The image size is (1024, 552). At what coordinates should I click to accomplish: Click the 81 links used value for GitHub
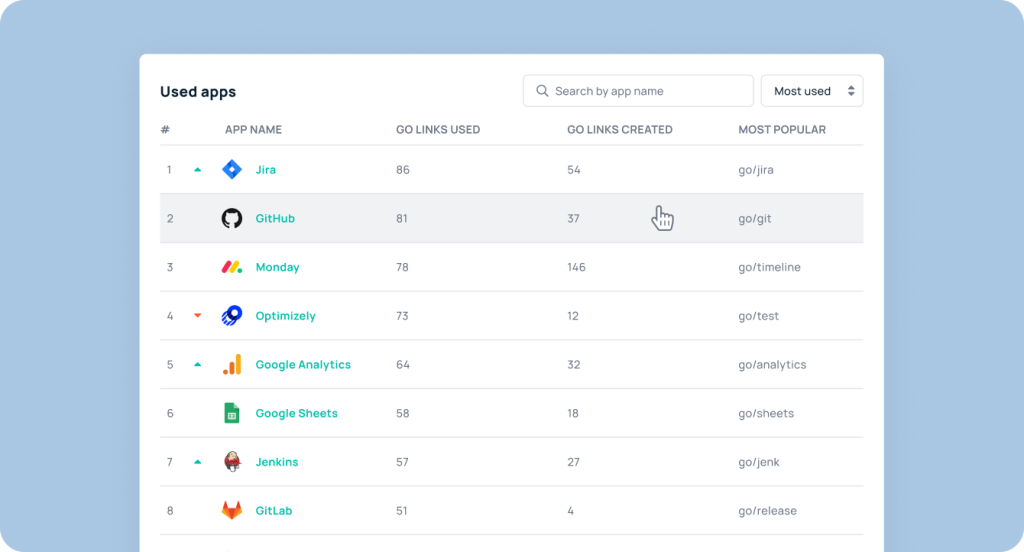pos(402,218)
